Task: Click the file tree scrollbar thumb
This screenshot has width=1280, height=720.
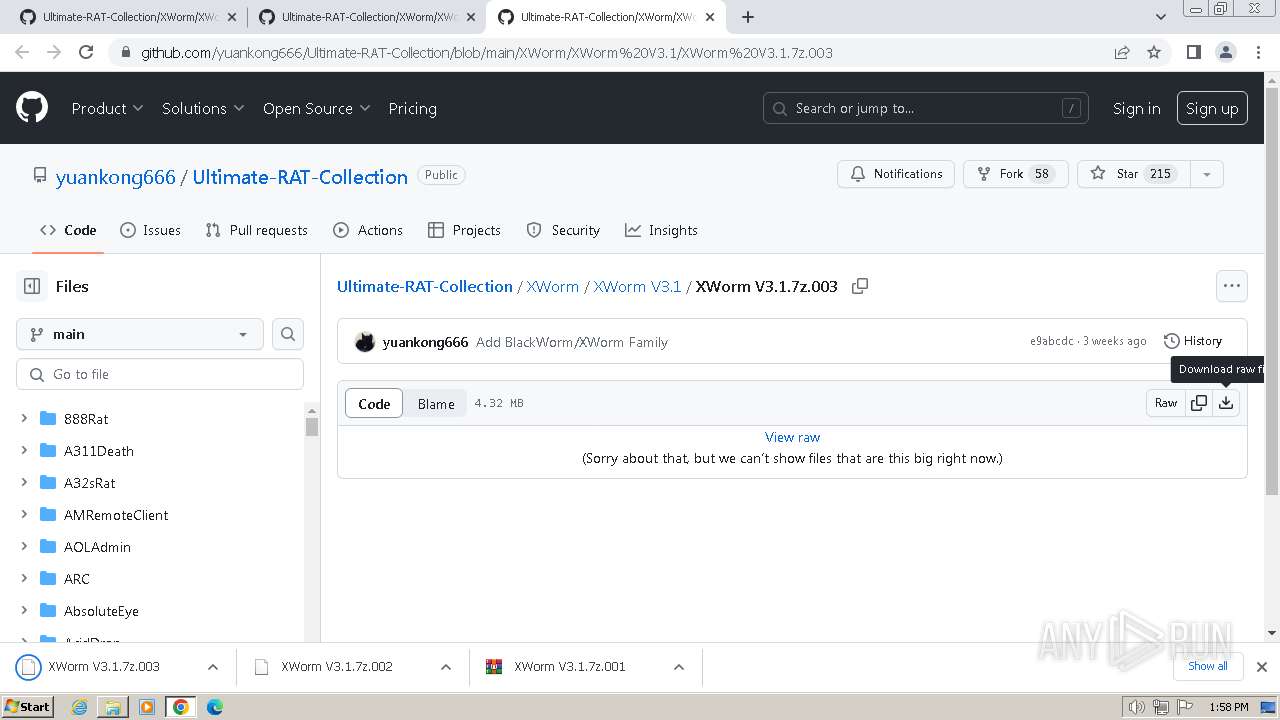Action: point(312,427)
